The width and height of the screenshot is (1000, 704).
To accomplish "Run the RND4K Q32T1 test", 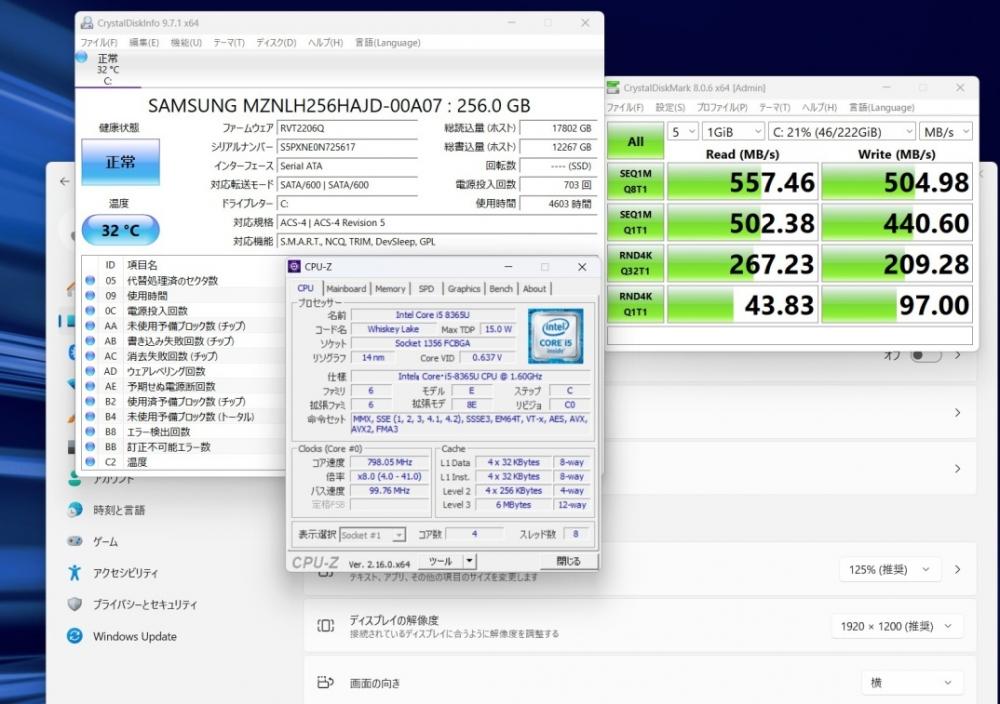I will pyautogui.click(x=635, y=263).
